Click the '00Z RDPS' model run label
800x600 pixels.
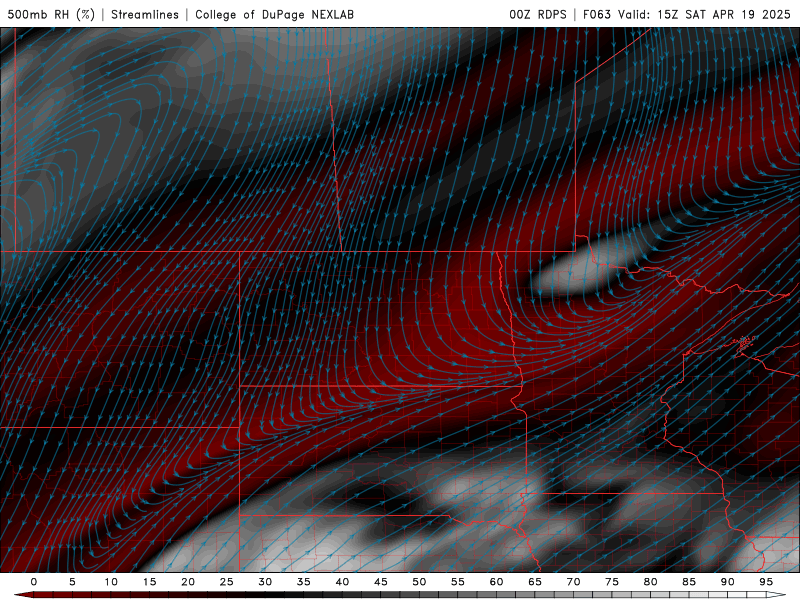tap(538, 15)
